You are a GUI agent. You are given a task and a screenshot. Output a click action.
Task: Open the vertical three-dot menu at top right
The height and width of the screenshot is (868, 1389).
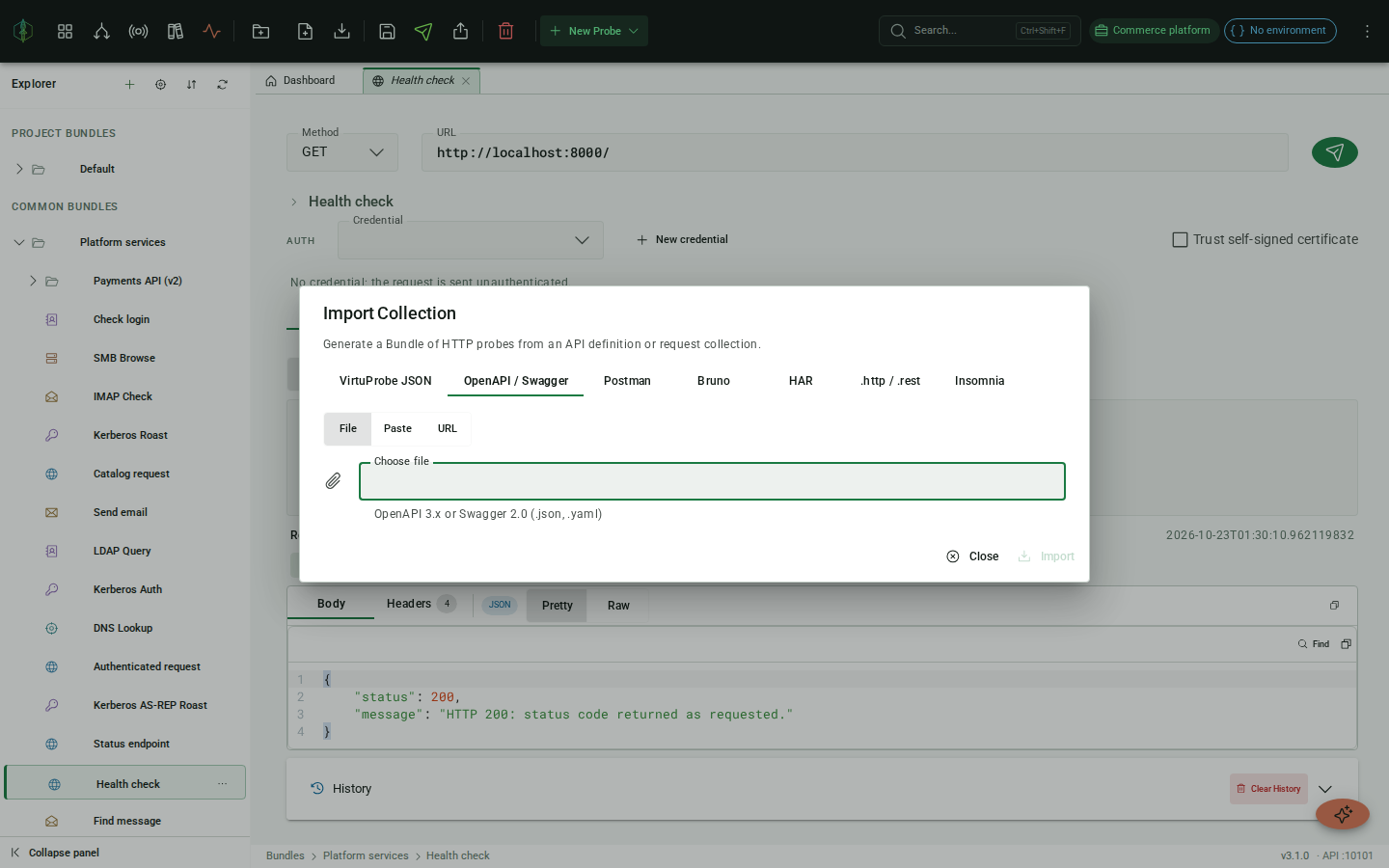1367,31
